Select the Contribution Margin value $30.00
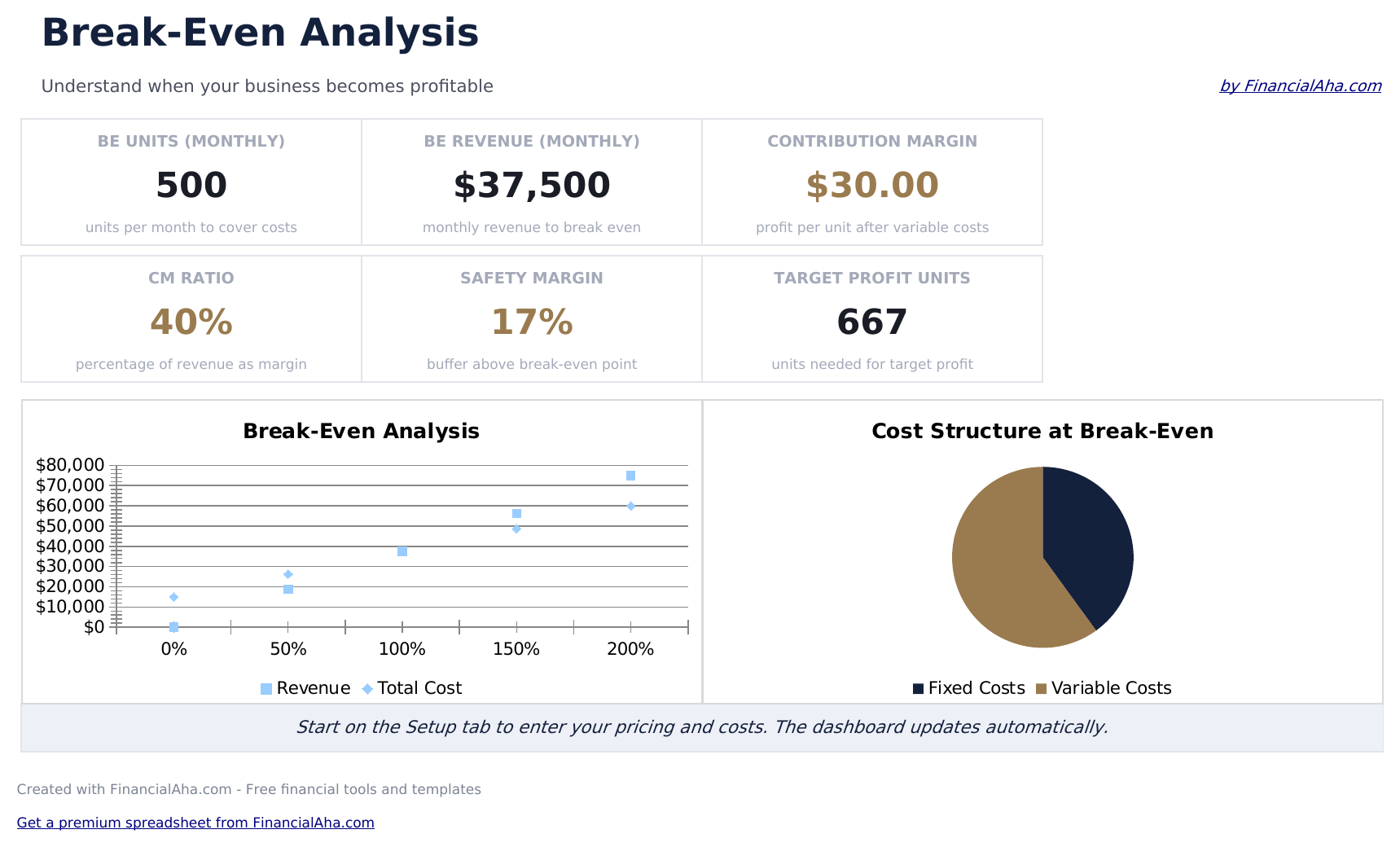The image size is (1400, 847). coord(872,185)
